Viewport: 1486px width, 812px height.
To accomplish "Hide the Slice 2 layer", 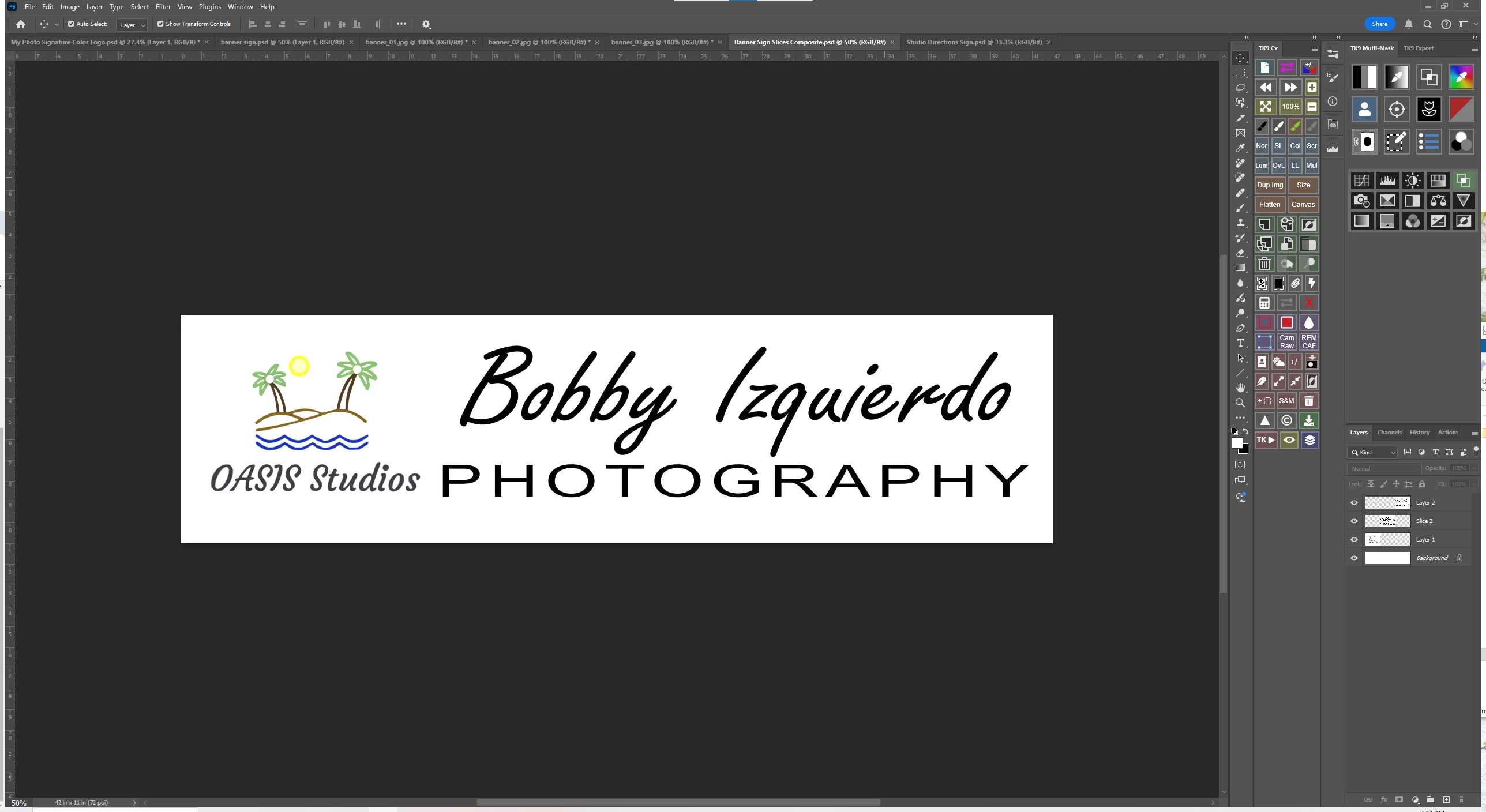I will click(x=1354, y=521).
